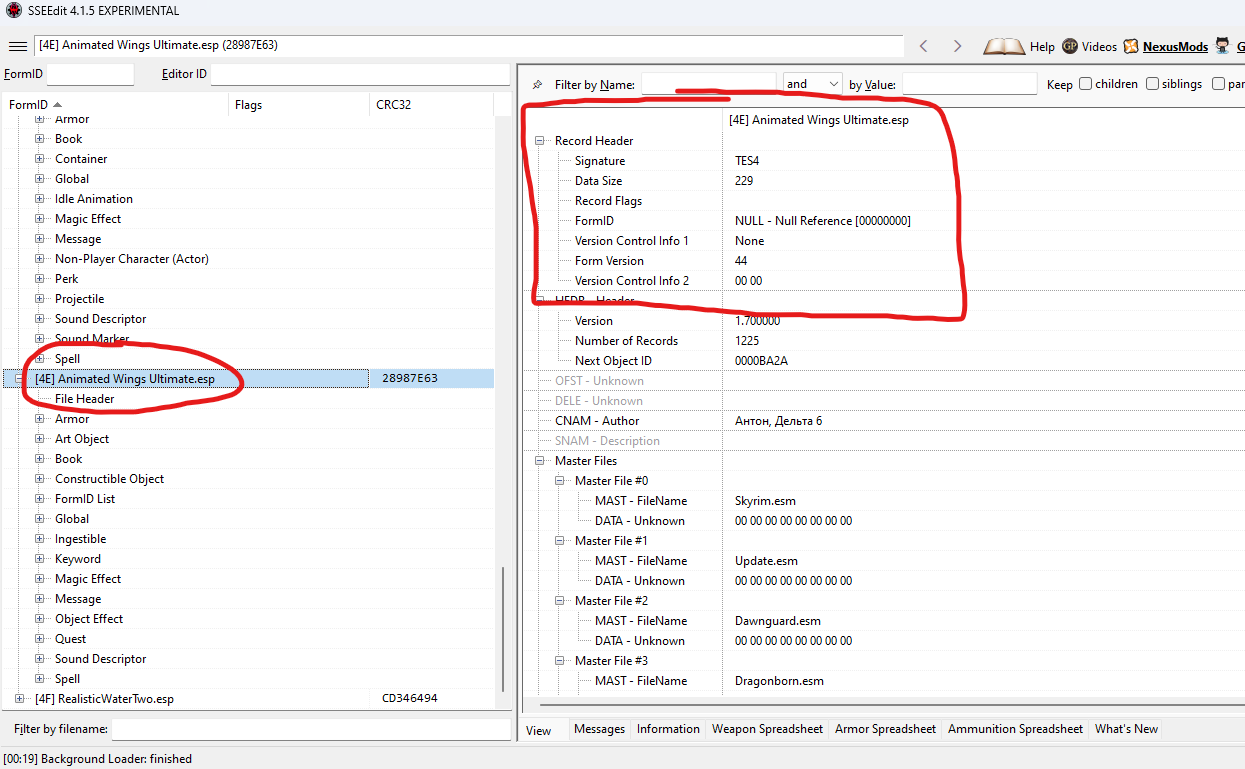Switch to the Information tab

pyautogui.click(x=668, y=729)
